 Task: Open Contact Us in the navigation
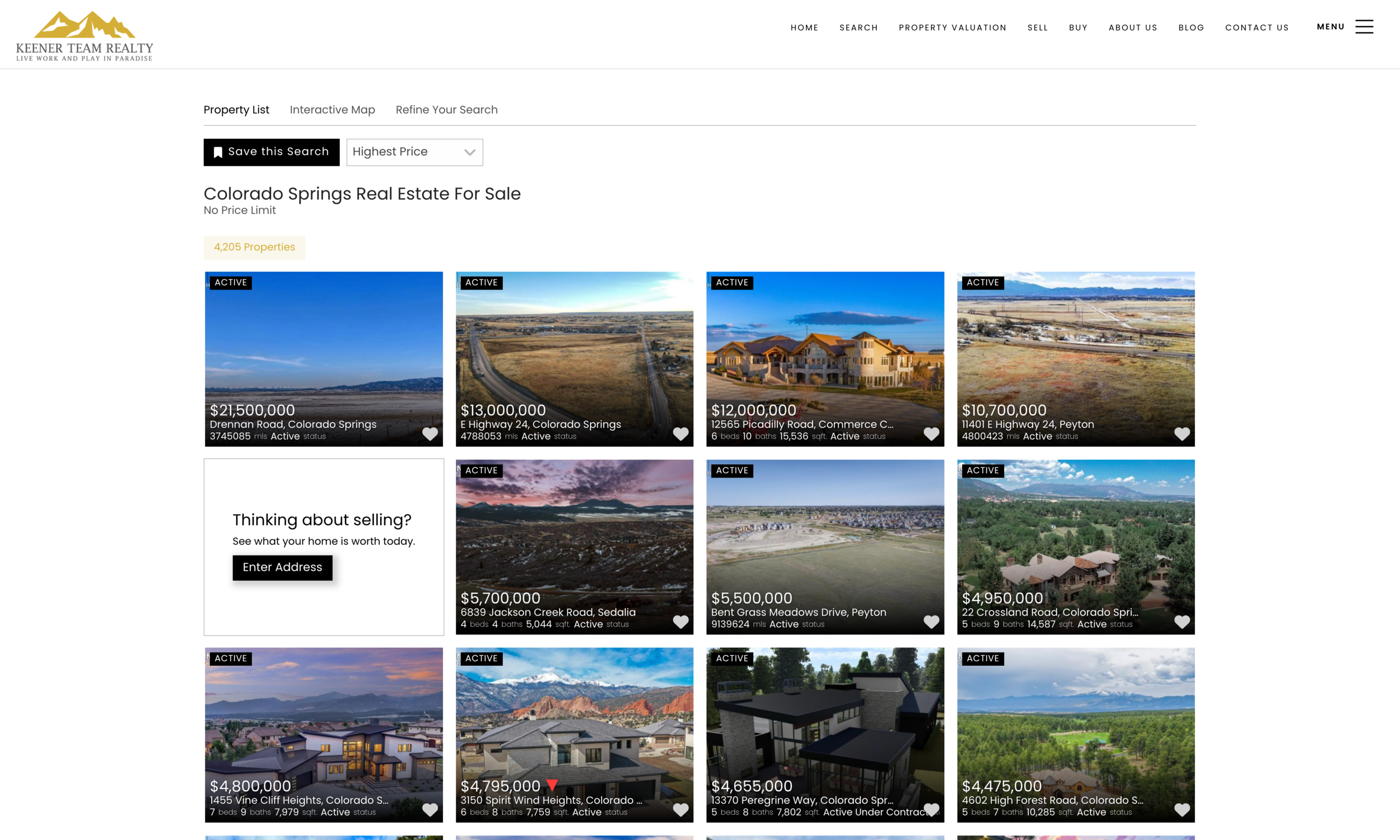pyautogui.click(x=1256, y=28)
